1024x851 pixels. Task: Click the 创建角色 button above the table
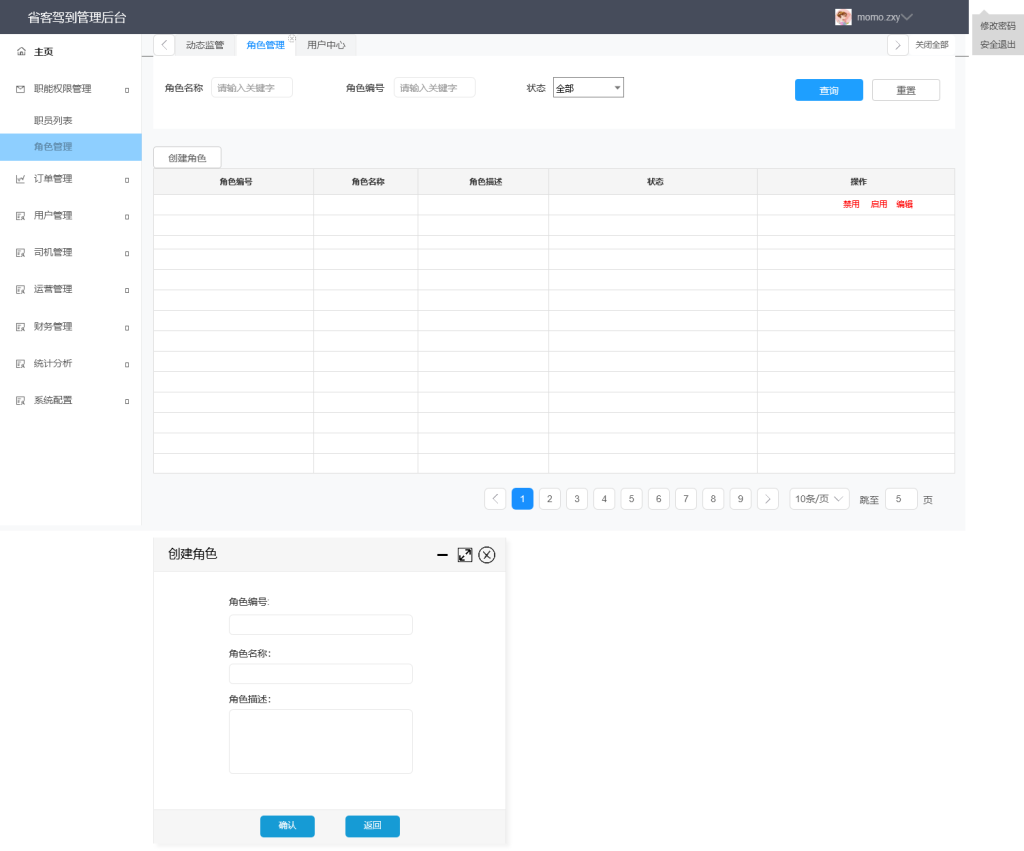187,158
